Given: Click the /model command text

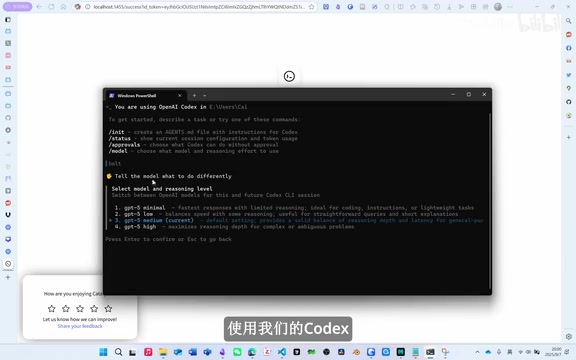Looking at the screenshot, I should click(x=118, y=151).
